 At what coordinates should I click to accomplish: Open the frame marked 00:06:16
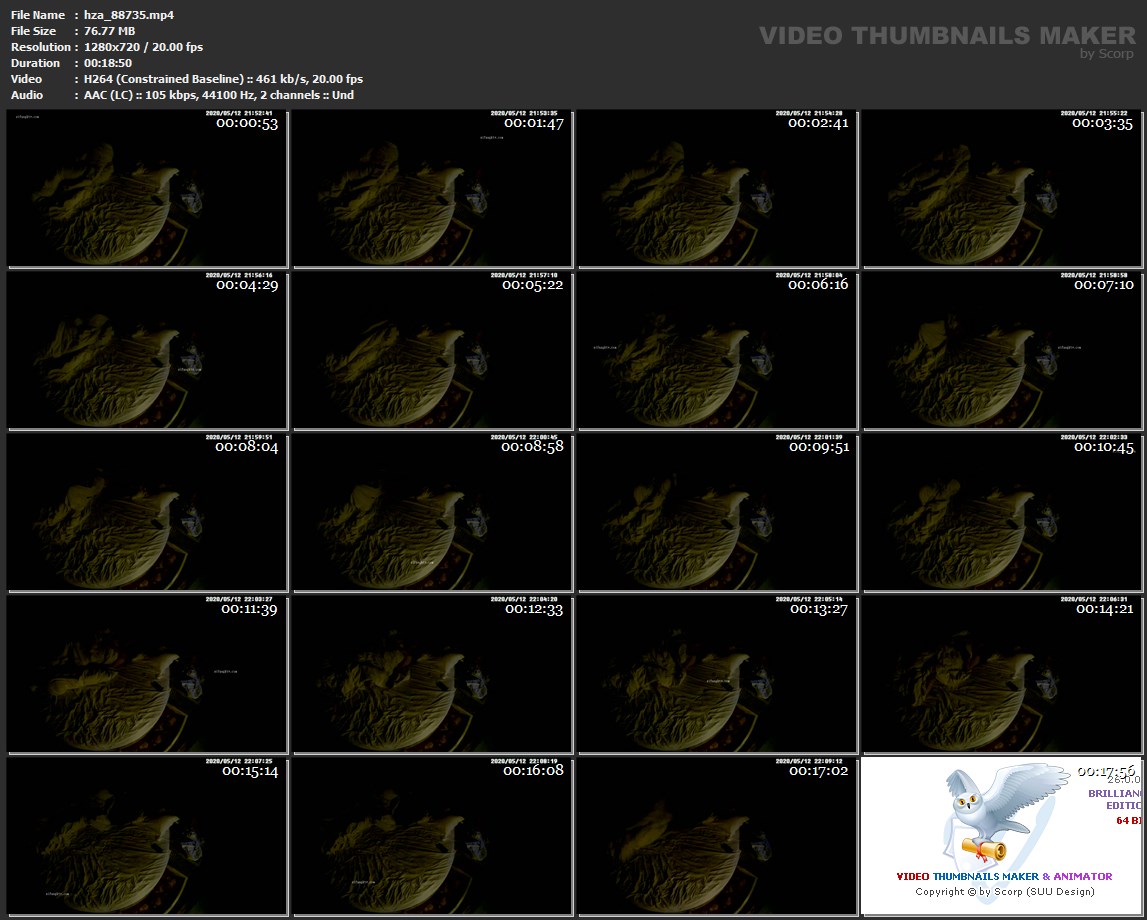click(x=718, y=351)
